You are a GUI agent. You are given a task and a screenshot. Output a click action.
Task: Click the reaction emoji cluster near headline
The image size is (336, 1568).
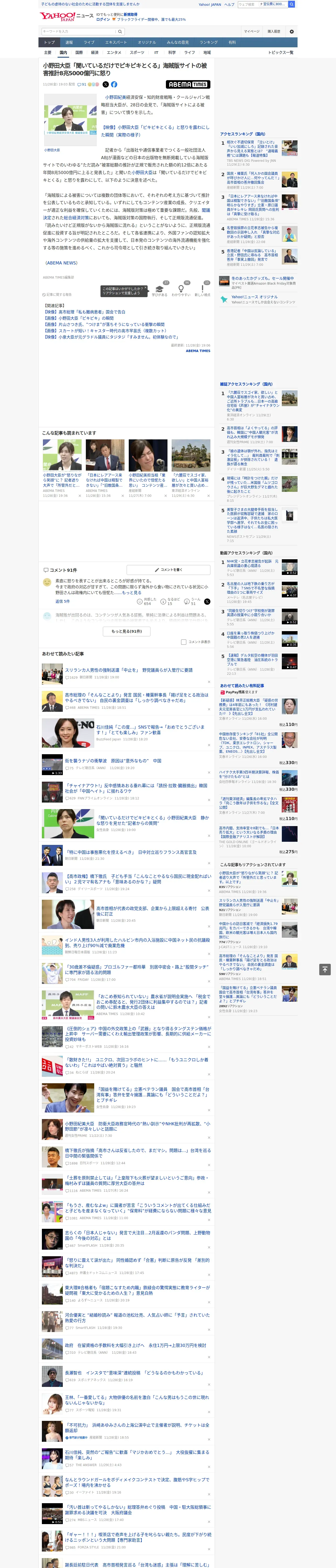pyautogui.click(x=94, y=85)
